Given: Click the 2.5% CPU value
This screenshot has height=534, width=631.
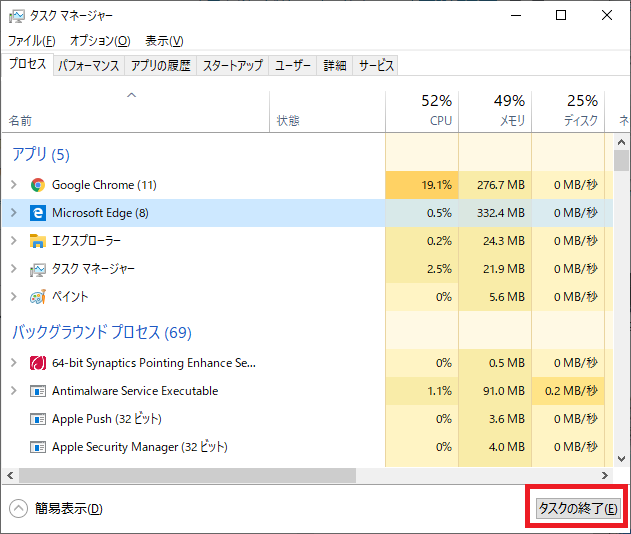Looking at the screenshot, I should pos(439,269).
